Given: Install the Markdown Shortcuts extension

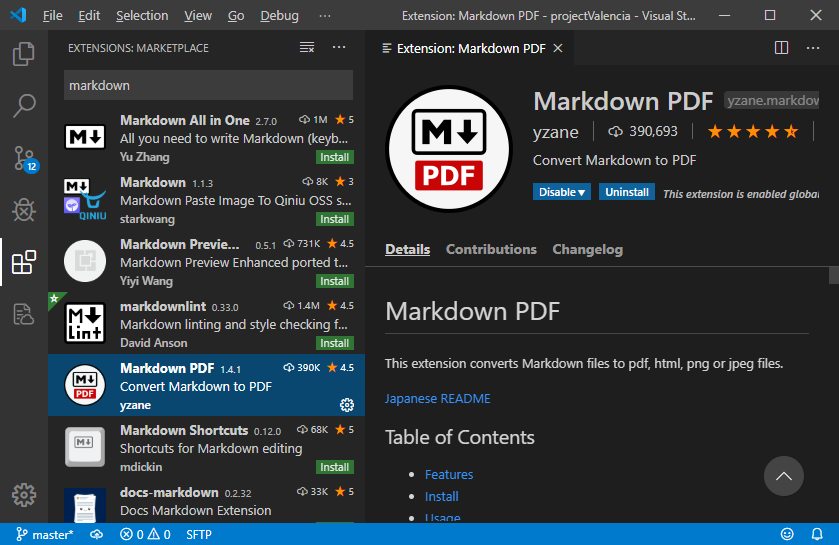Looking at the screenshot, I should [334, 467].
